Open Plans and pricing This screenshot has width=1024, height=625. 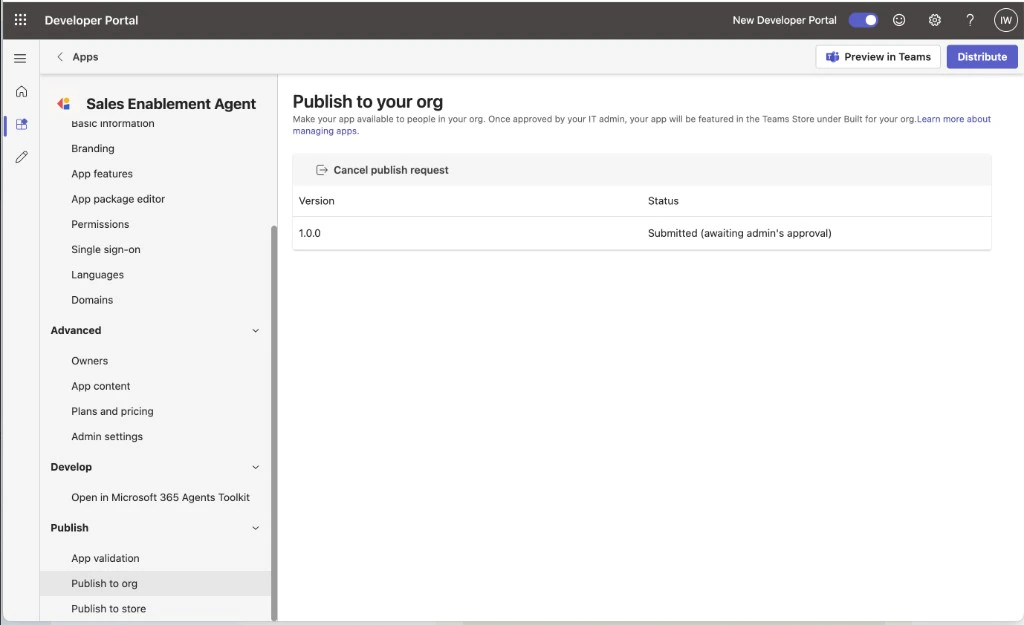point(112,411)
